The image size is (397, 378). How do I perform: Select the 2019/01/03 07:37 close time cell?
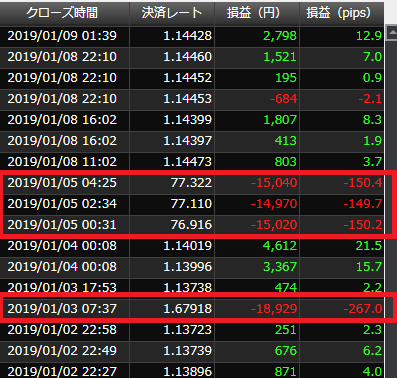click(x=62, y=308)
